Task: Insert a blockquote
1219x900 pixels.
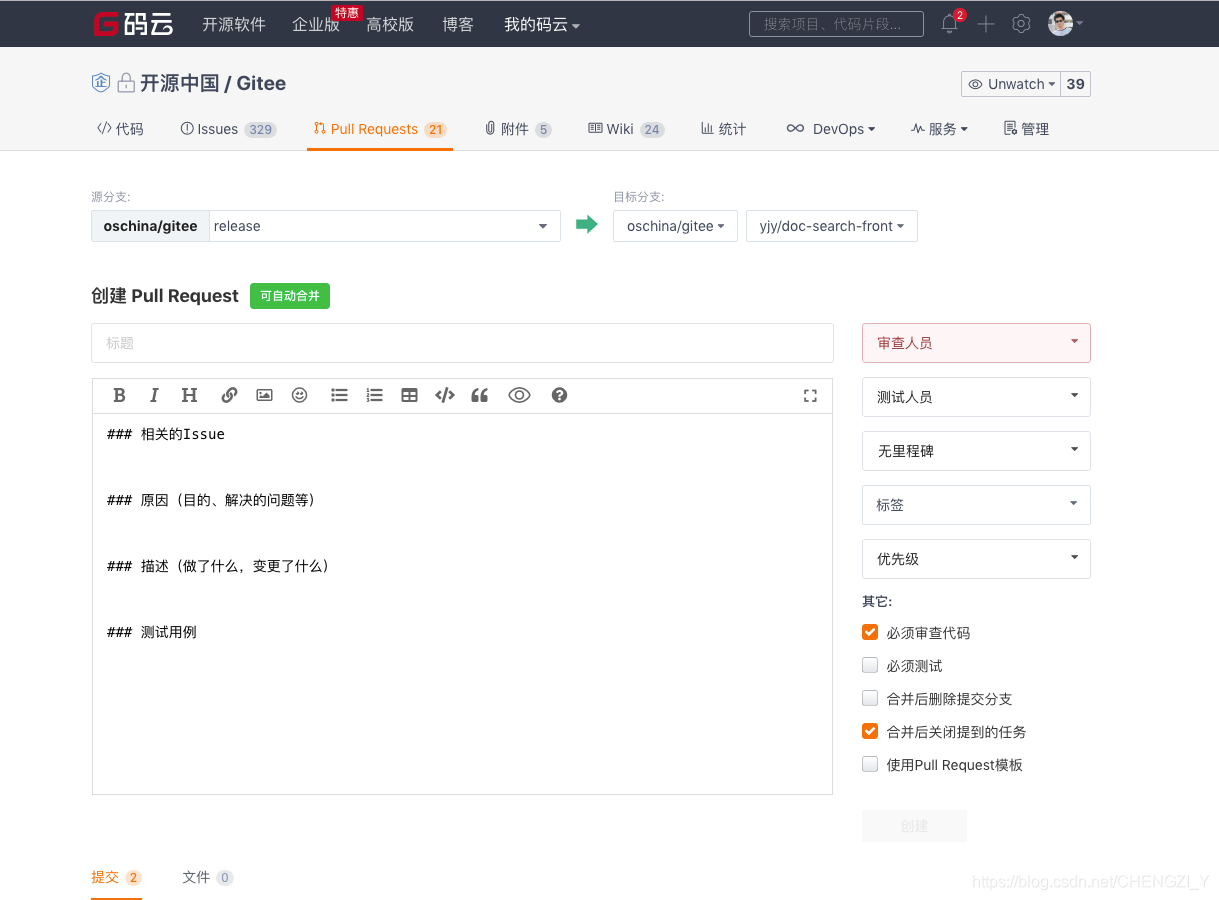Action: point(480,395)
